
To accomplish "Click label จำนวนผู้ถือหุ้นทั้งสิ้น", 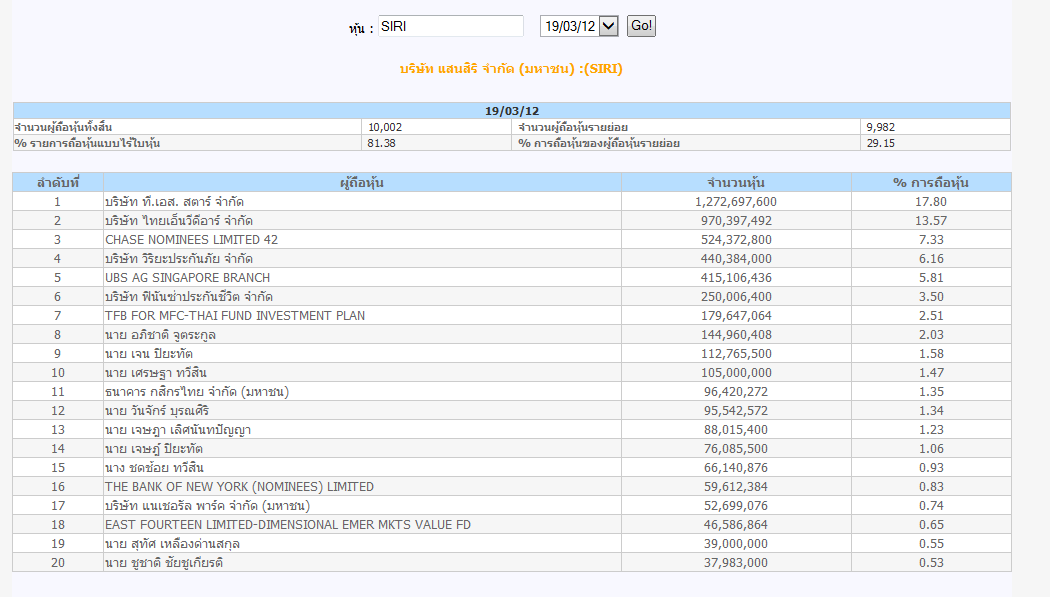I will coord(63,127).
